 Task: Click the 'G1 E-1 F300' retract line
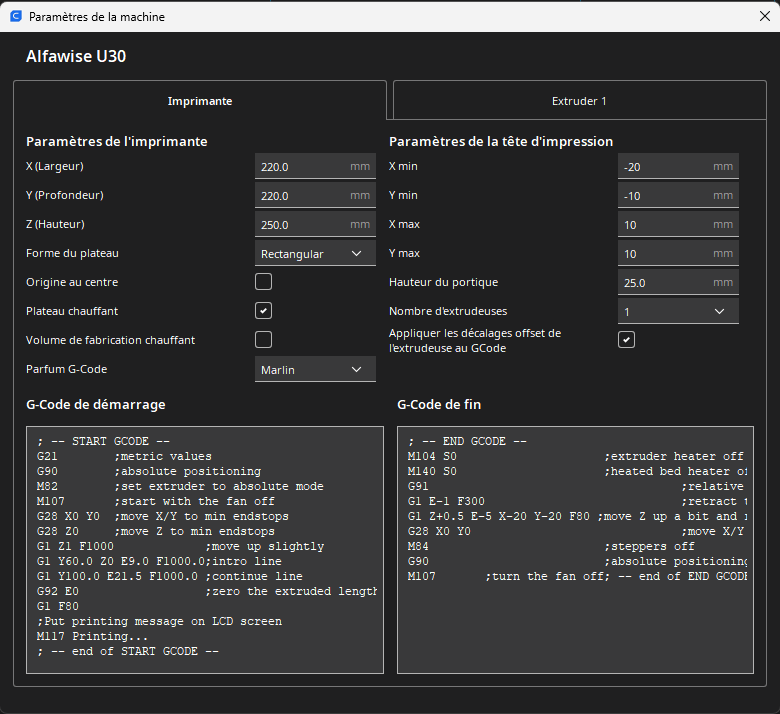pyautogui.click(x=577, y=501)
